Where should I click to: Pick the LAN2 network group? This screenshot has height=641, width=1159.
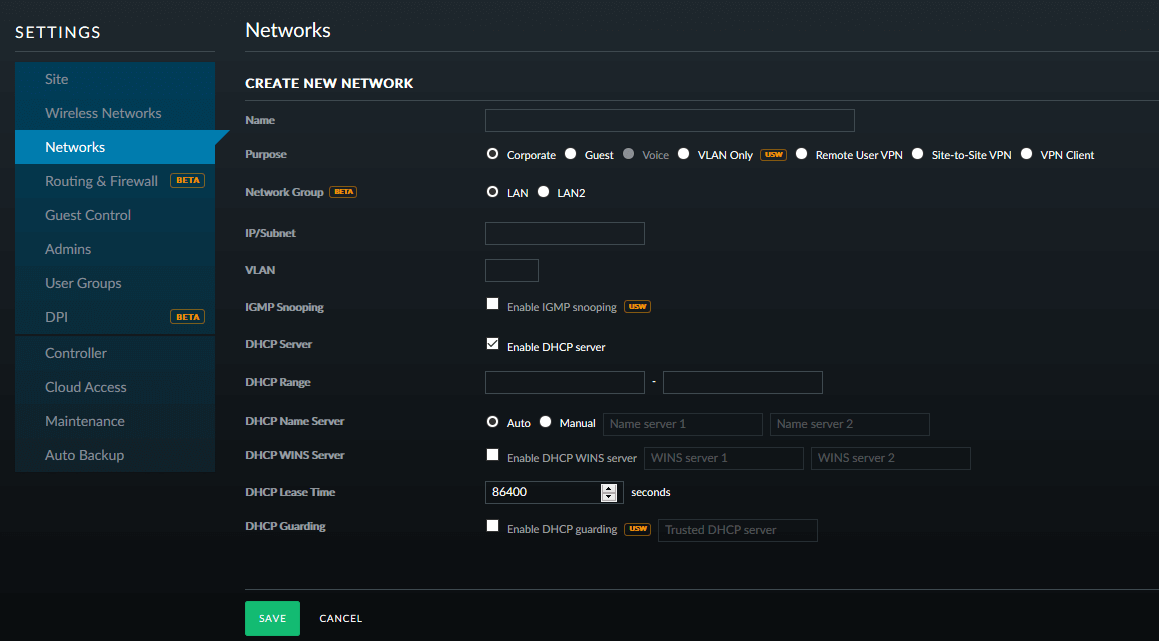pos(544,192)
